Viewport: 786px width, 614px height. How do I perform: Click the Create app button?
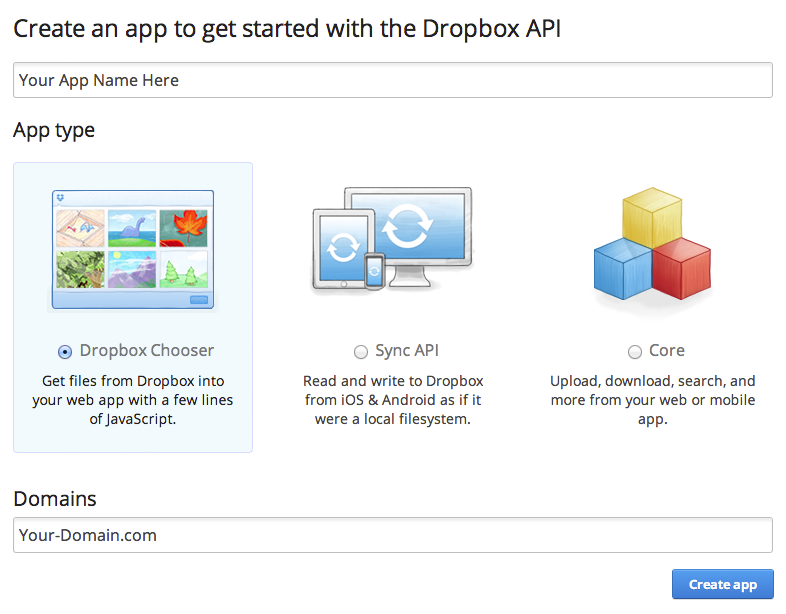[x=723, y=584]
